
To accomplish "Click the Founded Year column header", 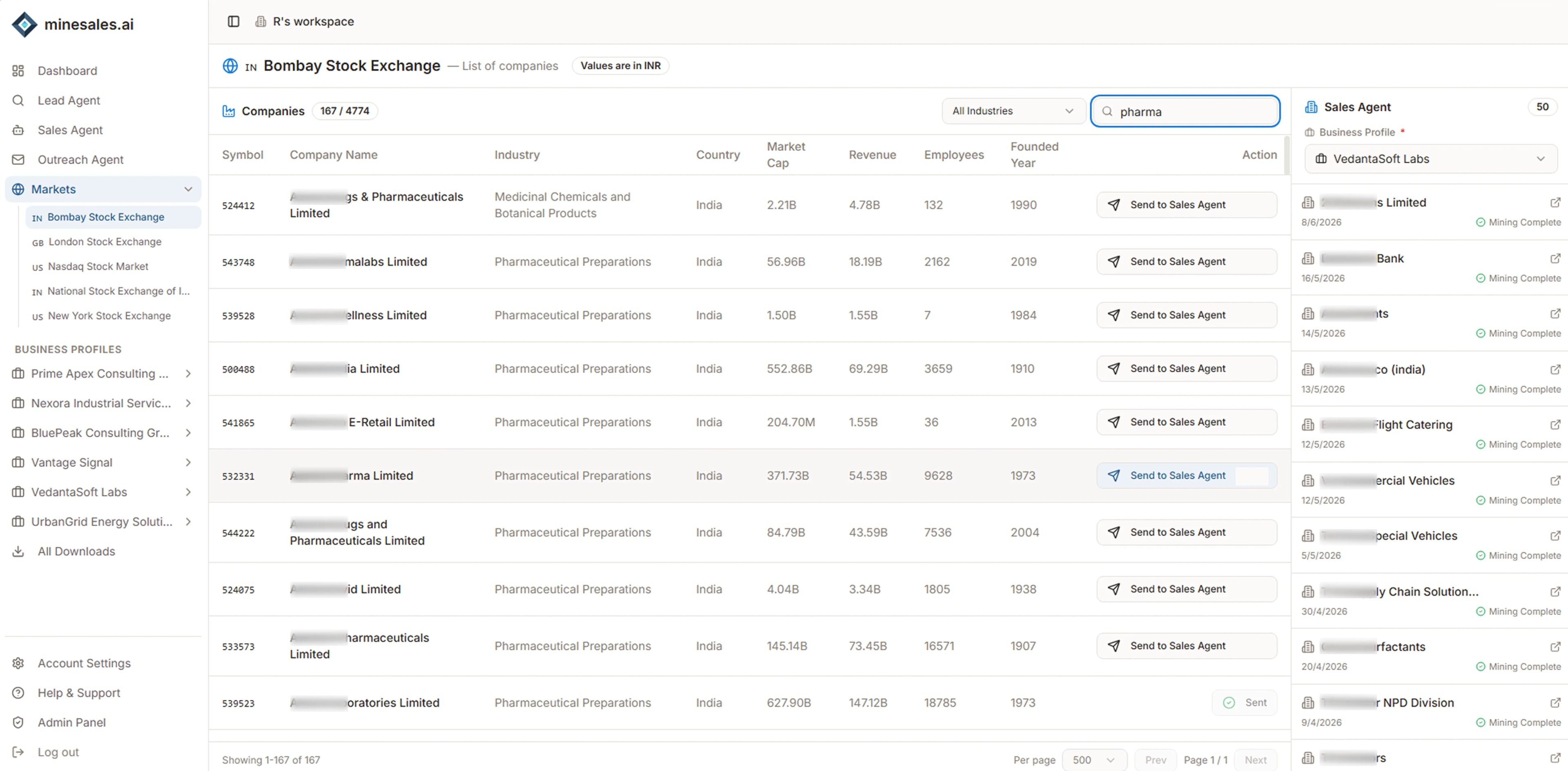I will 1034,154.
